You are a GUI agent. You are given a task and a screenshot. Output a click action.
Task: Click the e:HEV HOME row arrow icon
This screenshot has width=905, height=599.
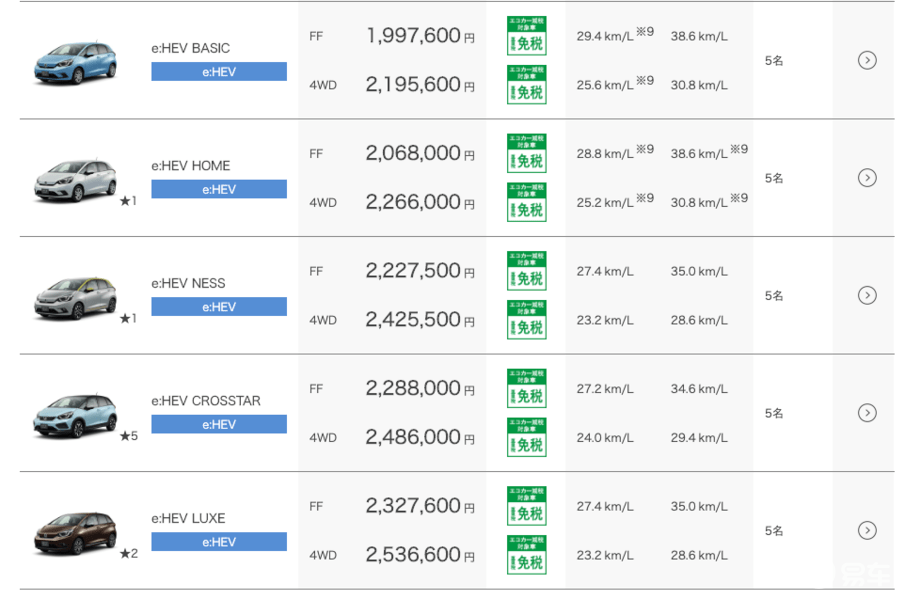pos(867,178)
